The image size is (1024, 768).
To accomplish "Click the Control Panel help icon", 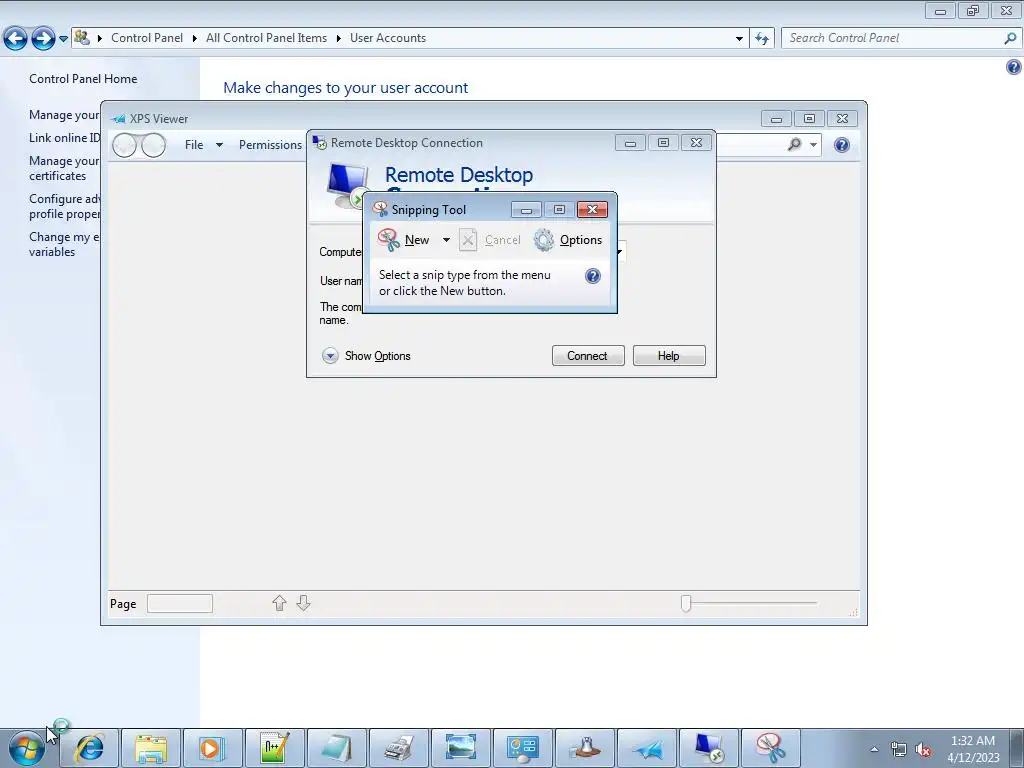I will point(1013,67).
